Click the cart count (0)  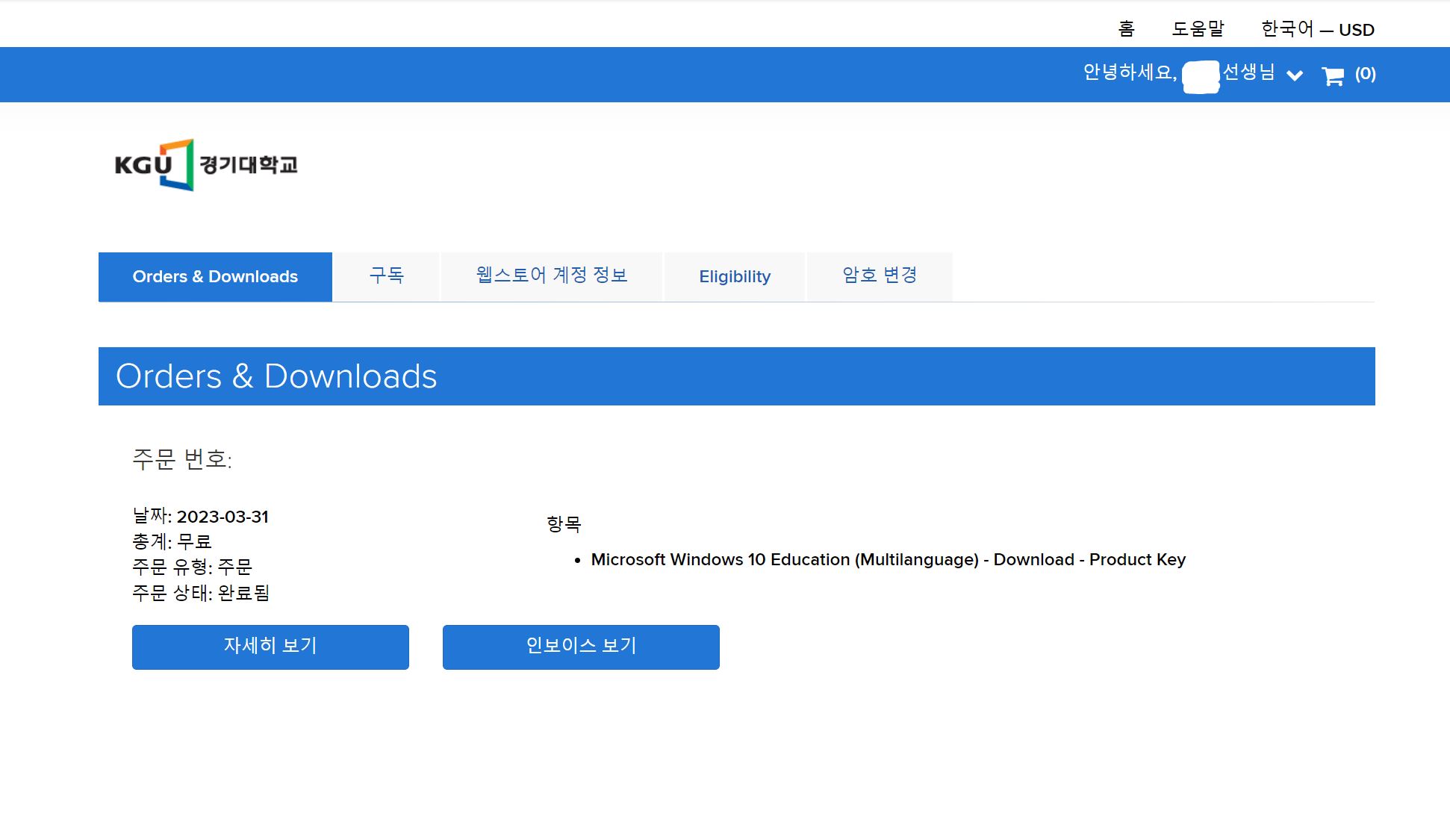pos(1365,74)
